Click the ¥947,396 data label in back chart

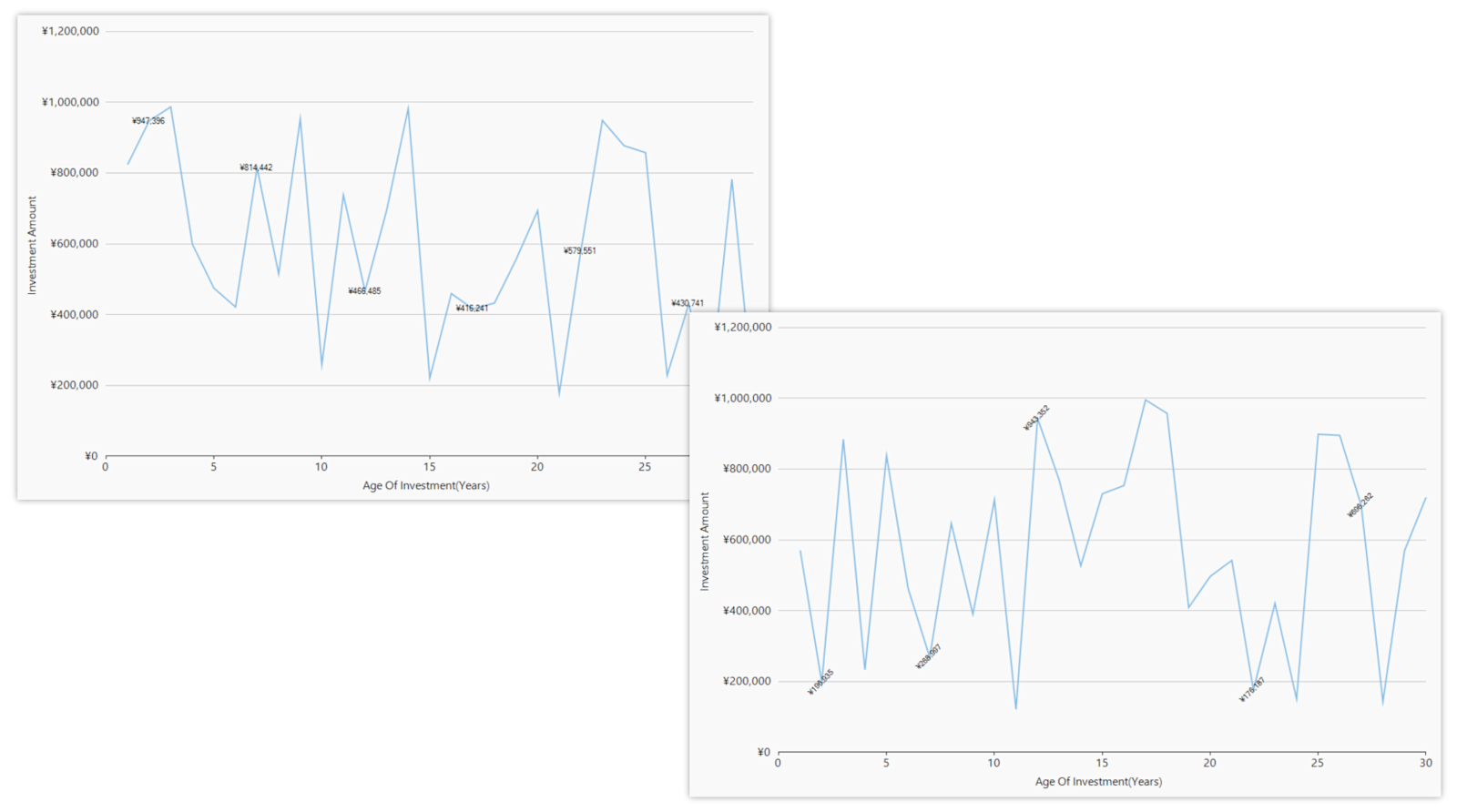click(148, 121)
